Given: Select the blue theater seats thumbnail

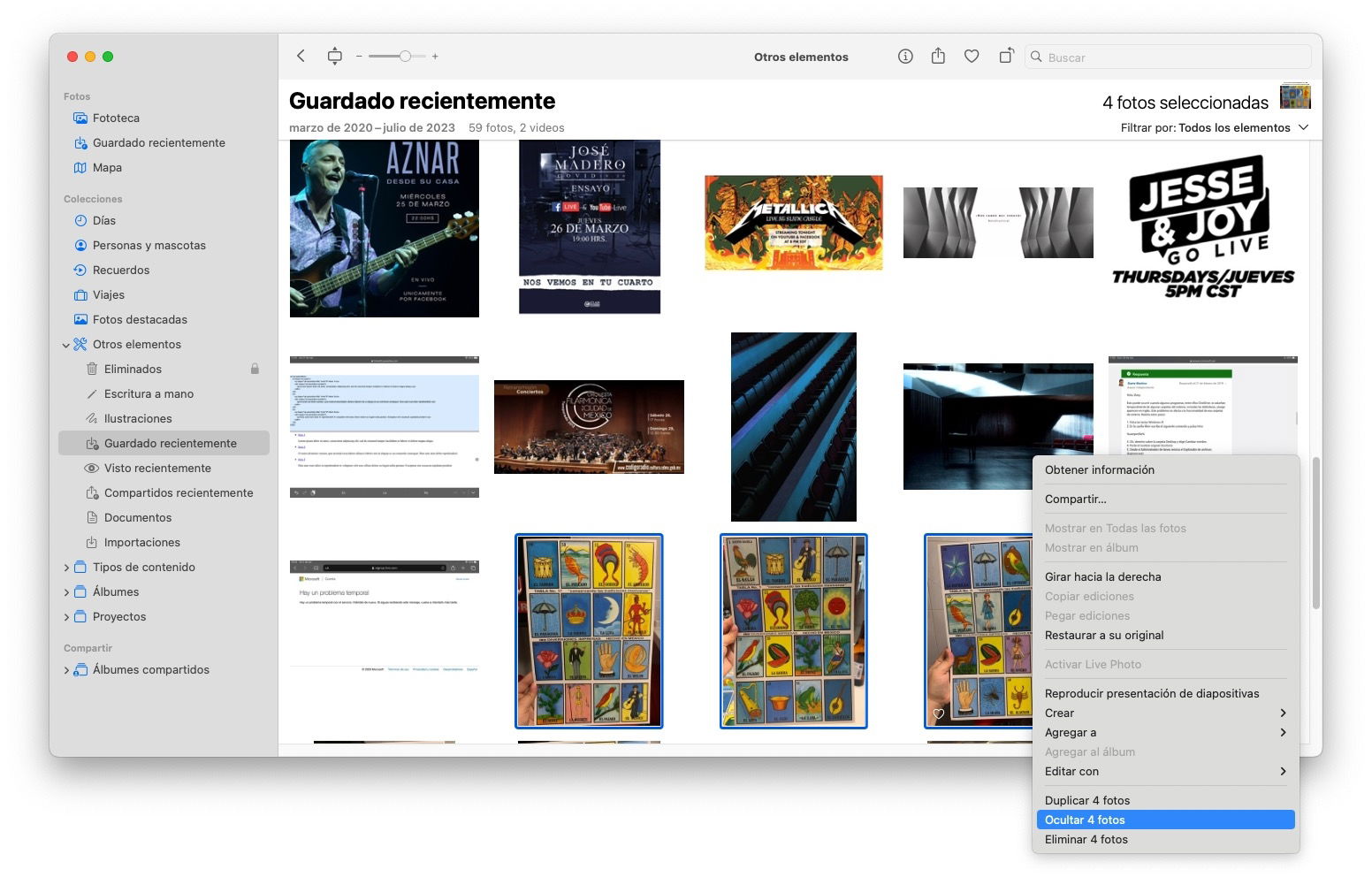Looking at the screenshot, I should point(794,427).
